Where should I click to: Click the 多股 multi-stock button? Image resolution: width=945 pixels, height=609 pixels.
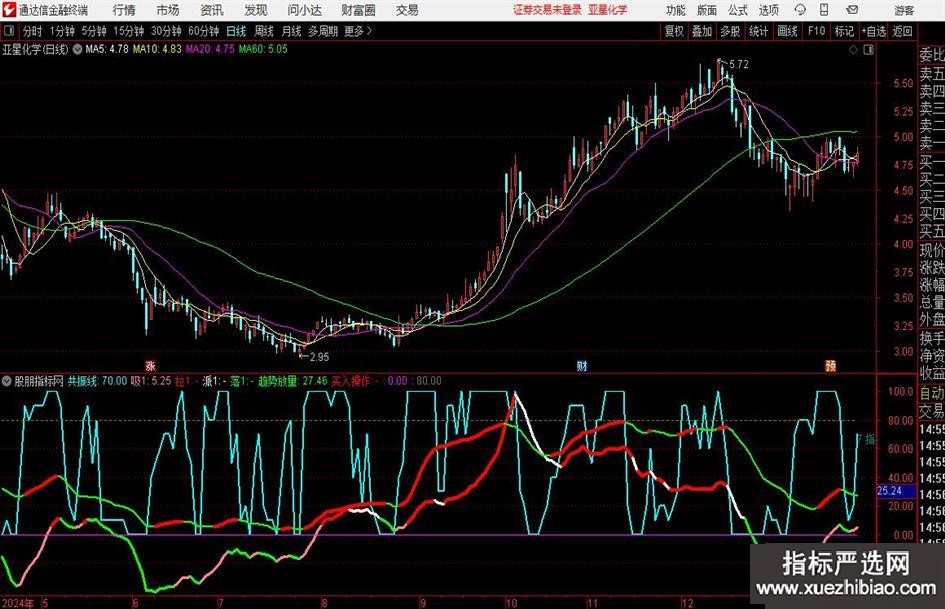(x=730, y=31)
